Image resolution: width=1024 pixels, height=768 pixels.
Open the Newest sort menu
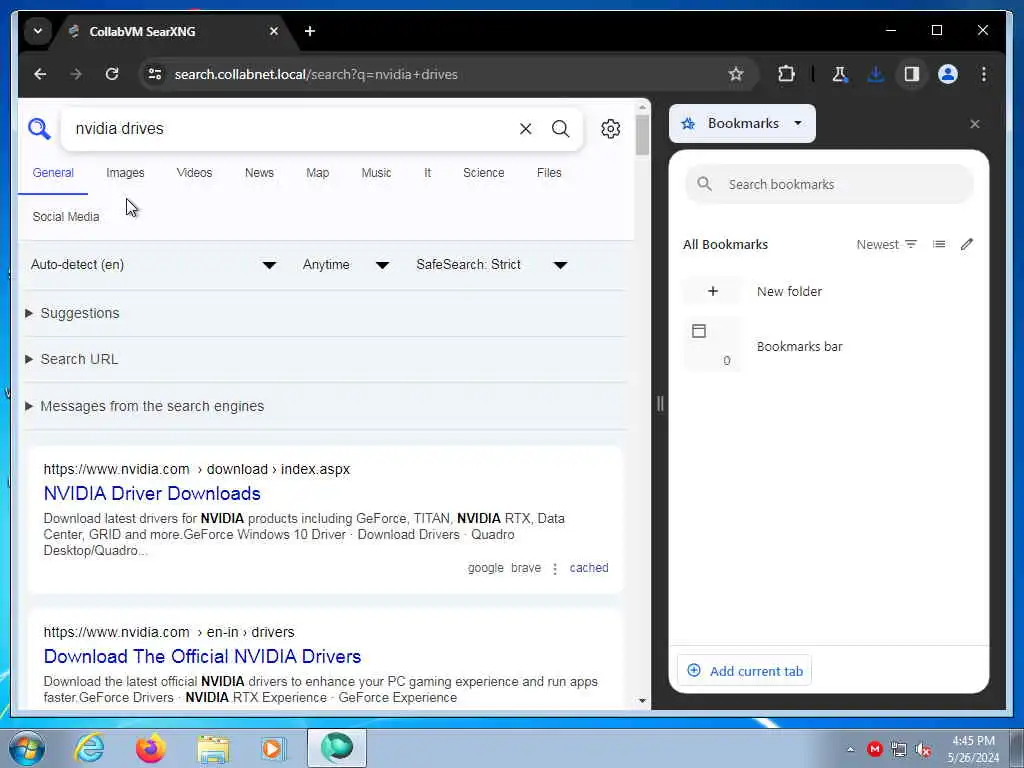[x=886, y=244]
